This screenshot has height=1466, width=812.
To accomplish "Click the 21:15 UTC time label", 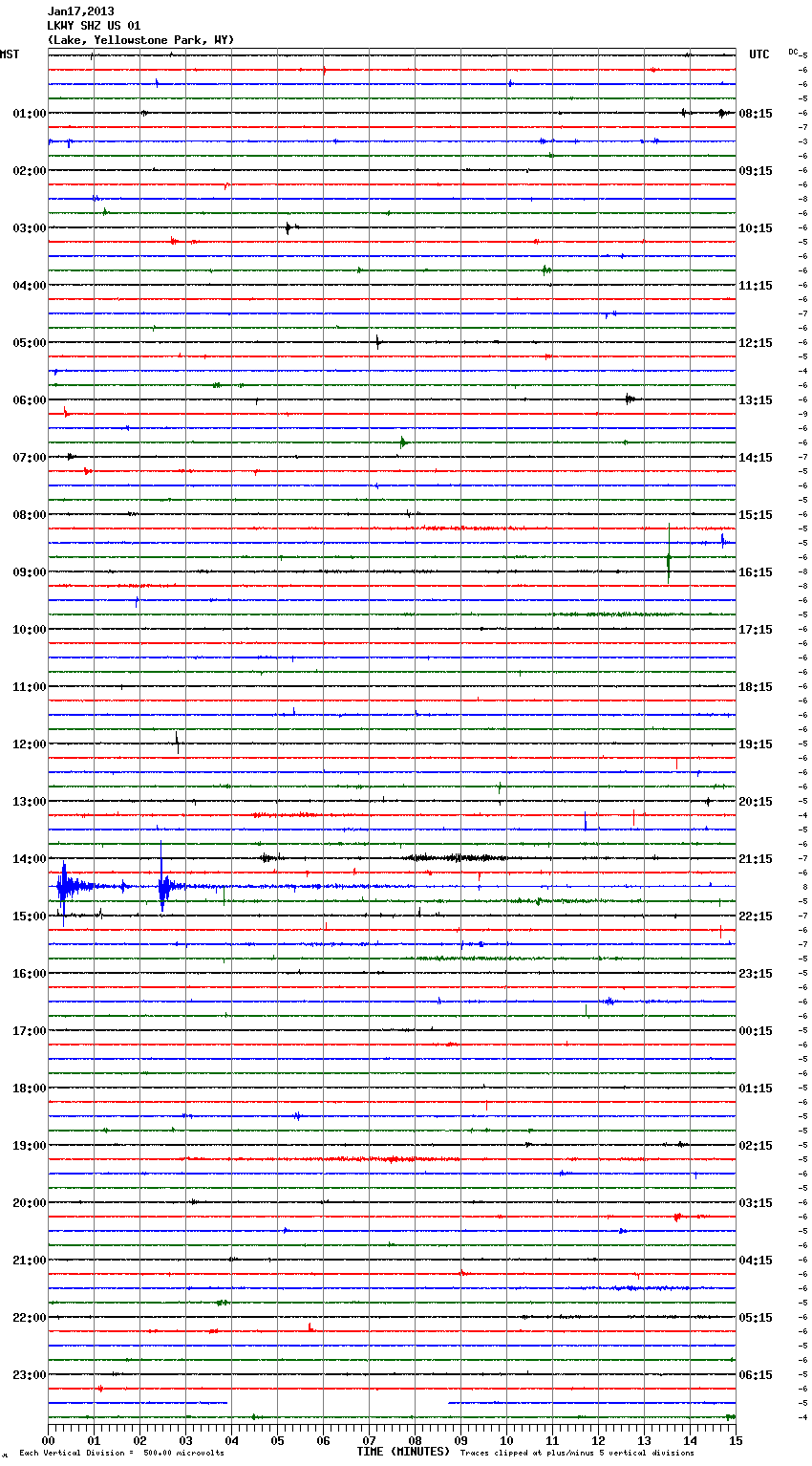I will pyautogui.click(x=756, y=859).
